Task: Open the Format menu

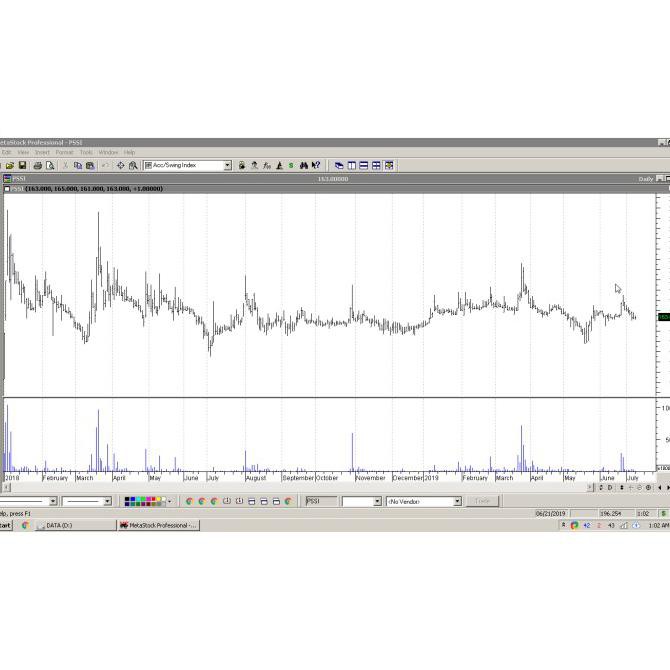Action: 65,152
